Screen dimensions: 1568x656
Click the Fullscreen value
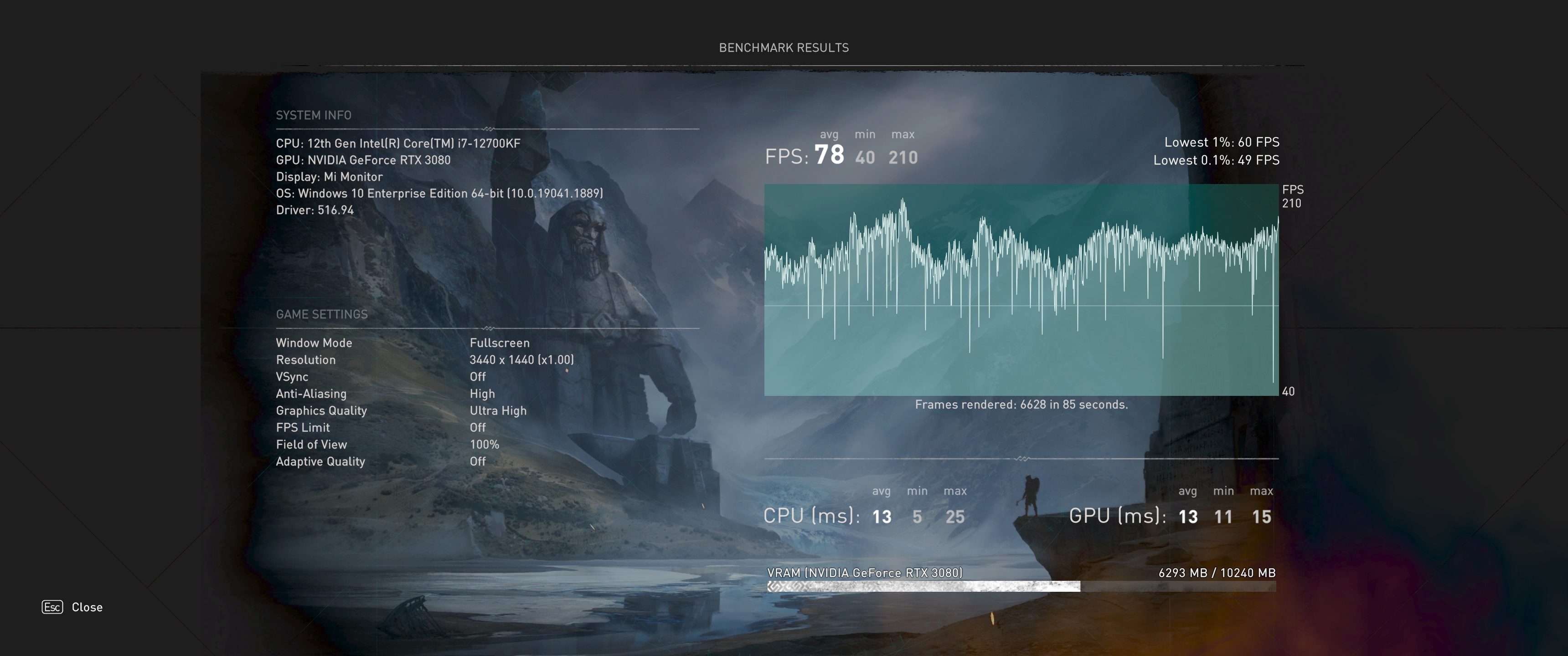(x=500, y=343)
